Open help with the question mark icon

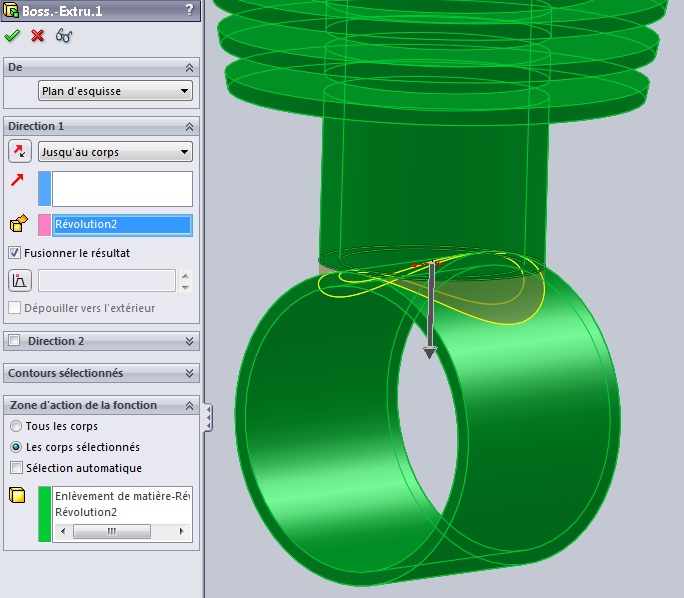pos(189,10)
